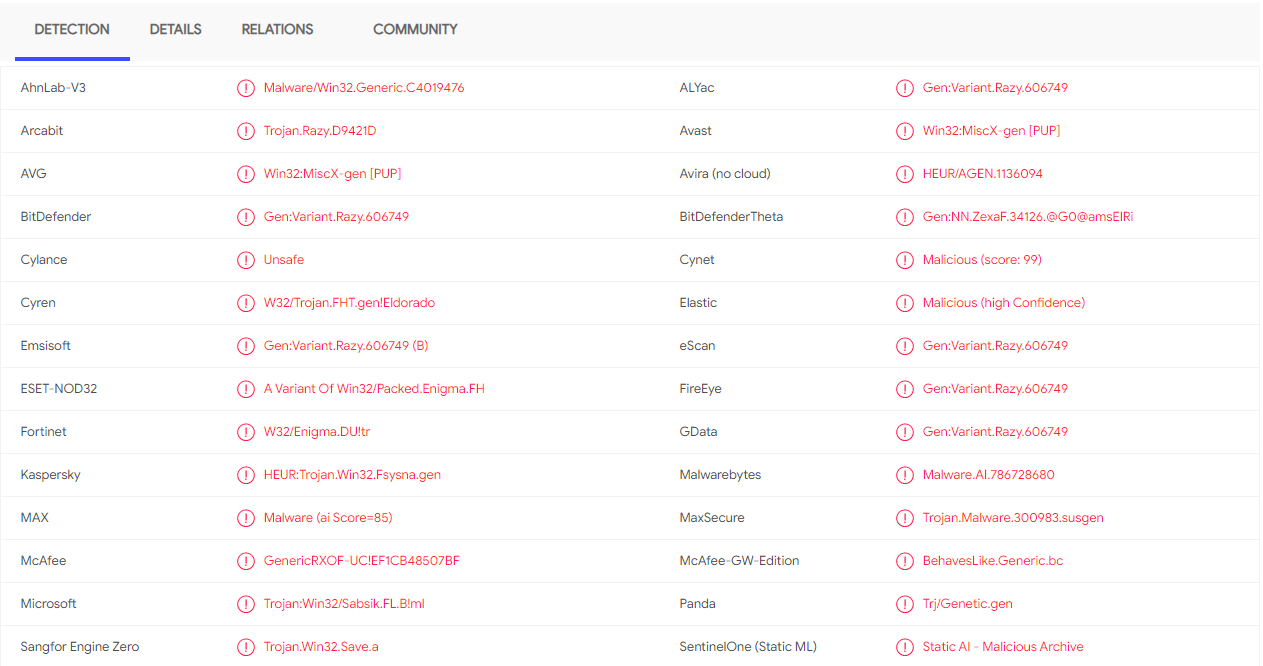Click the Fortinet vendor name
The image size is (1263, 666).
43,432
